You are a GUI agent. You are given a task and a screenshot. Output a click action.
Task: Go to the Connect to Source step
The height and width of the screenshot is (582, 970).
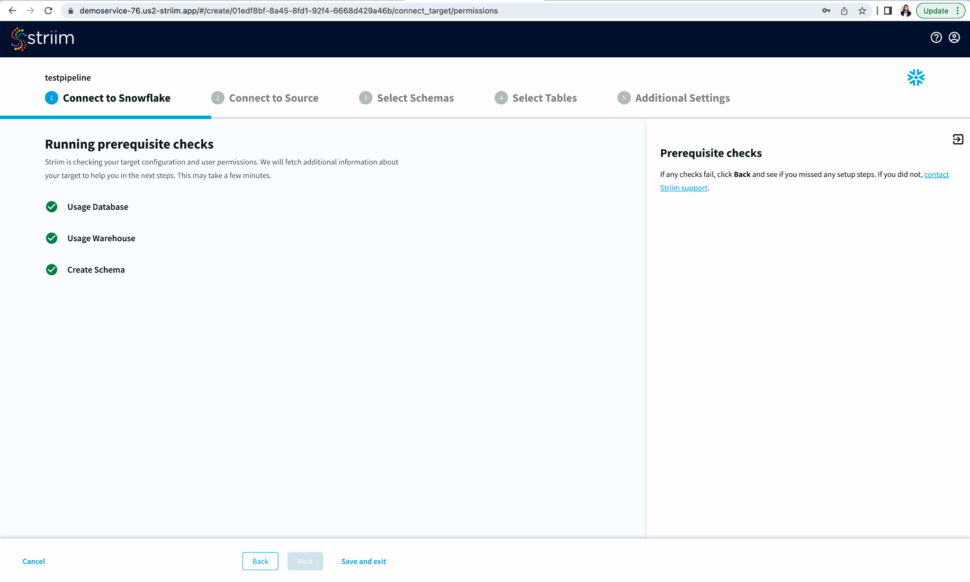(273, 98)
